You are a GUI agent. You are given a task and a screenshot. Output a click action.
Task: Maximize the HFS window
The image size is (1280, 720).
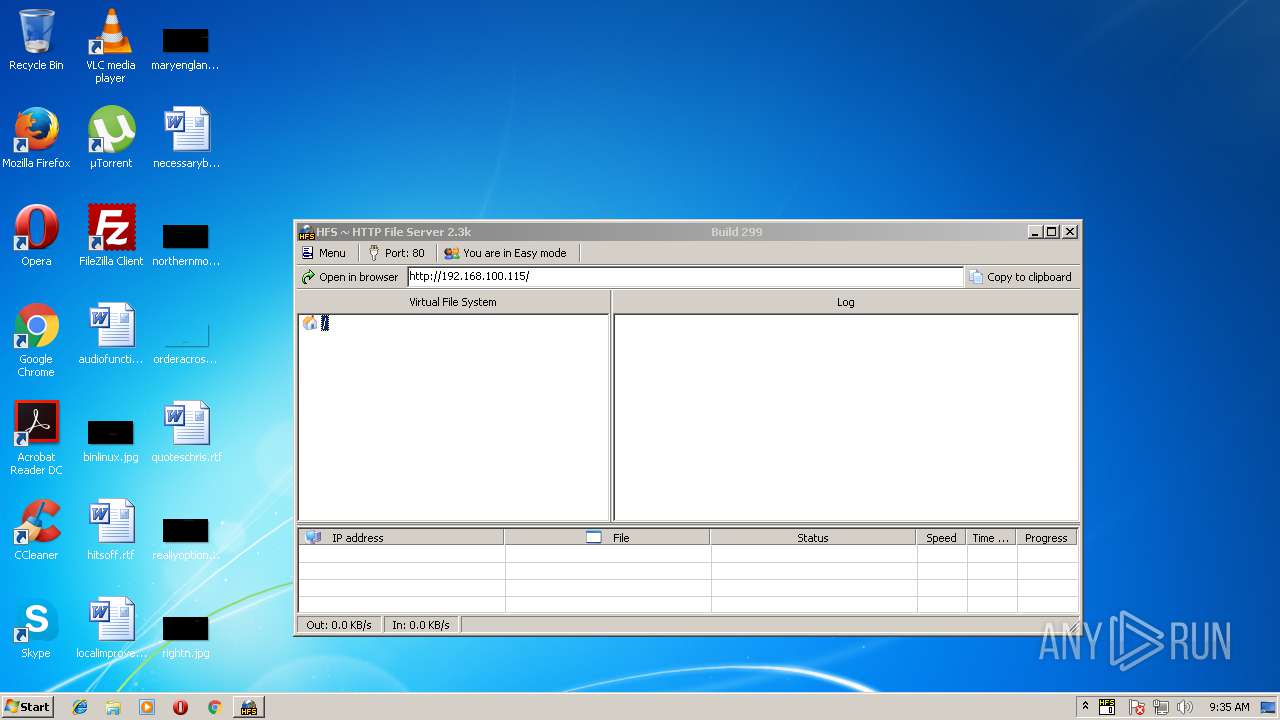coord(1052,231)
